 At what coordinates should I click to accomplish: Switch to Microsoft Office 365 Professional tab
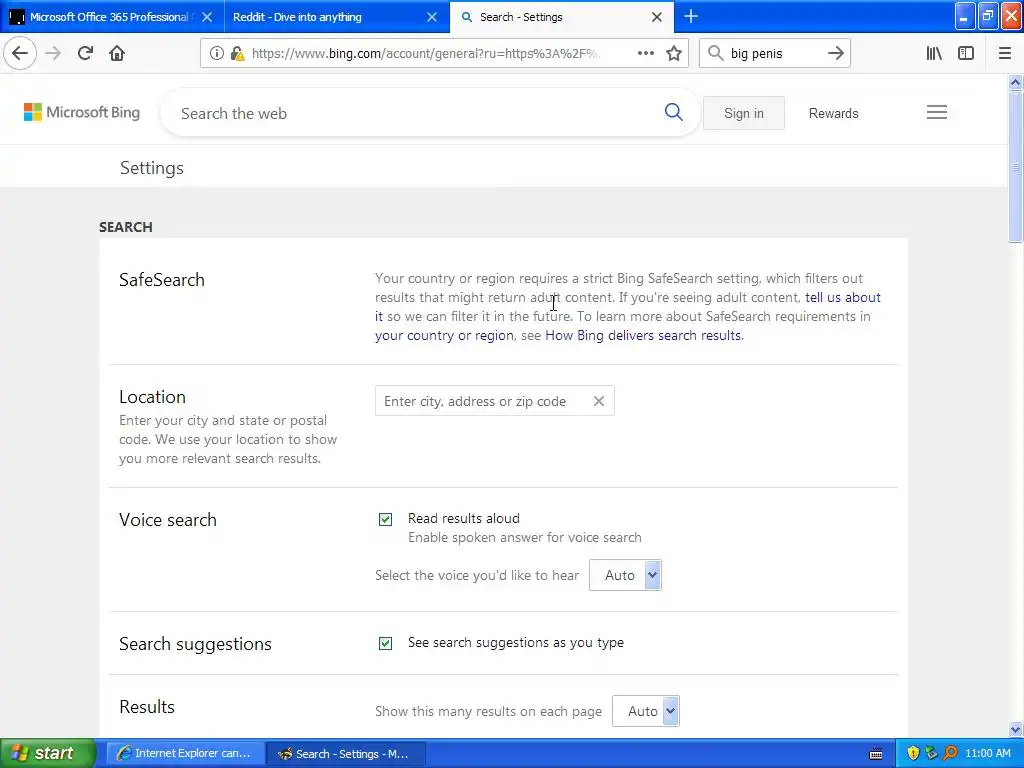(x=111, y=17)
